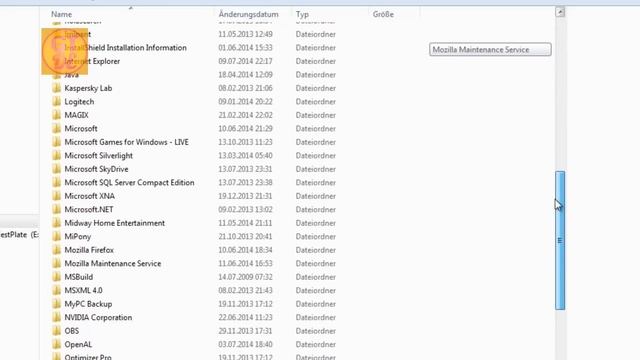Click the date 09.07.2014 22:17
This screenshot has height=360, width=640.
[x=245, y=61]
